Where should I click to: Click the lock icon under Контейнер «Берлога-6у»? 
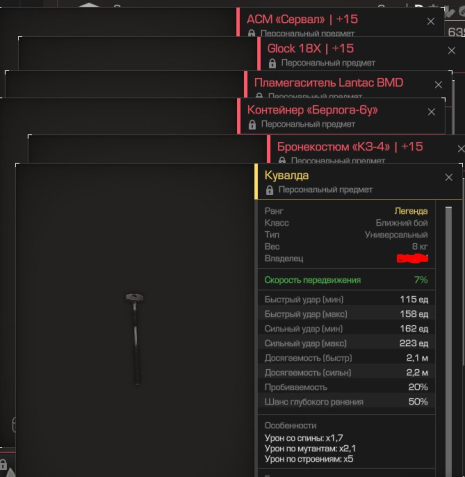(x=252, y=125)
